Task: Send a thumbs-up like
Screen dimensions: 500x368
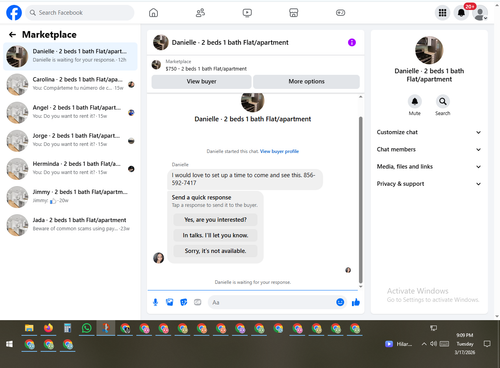Action: [x=356, y=302]
